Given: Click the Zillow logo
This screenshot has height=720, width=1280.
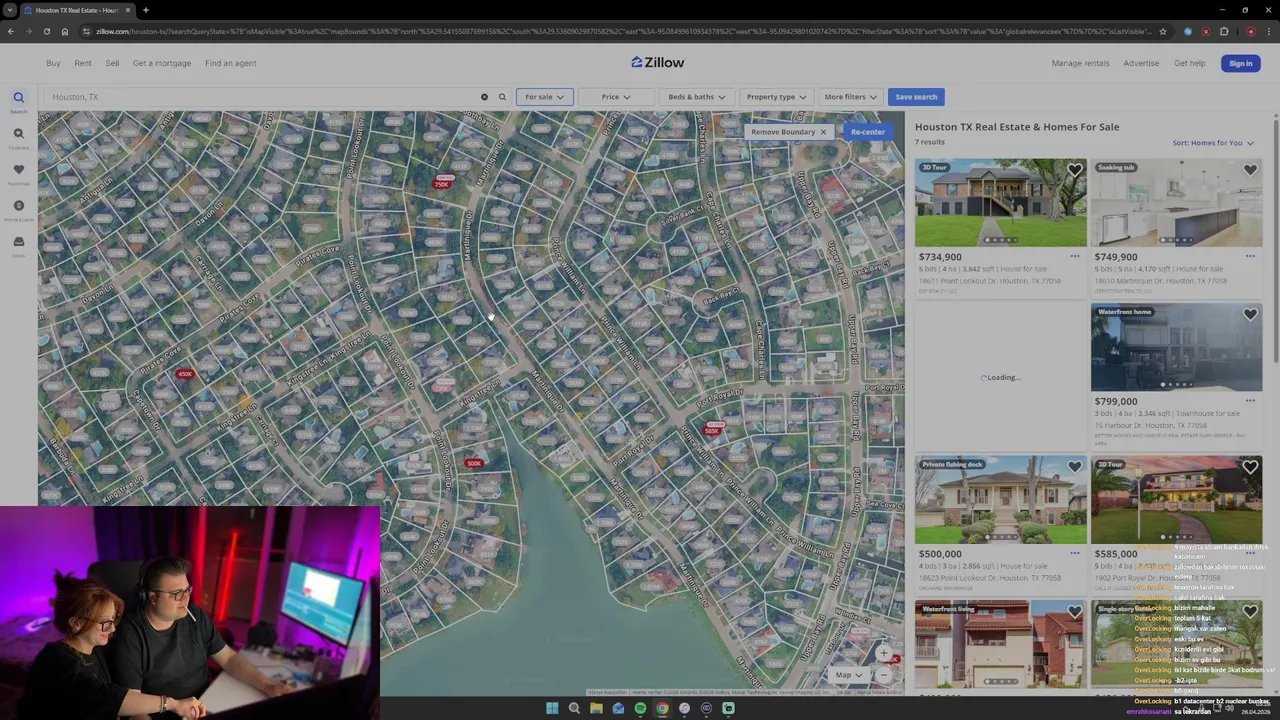Looking at the screenshot, I should [x=657, y=62].
